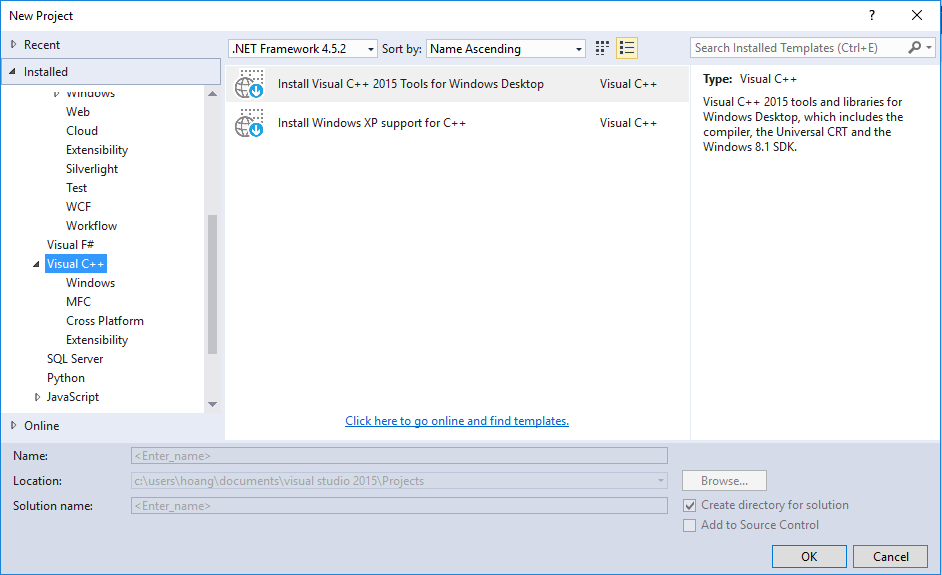Select the Cross Platform tree item
The width and height of the screenshot is (942, 575).
(x=105, y=321)
